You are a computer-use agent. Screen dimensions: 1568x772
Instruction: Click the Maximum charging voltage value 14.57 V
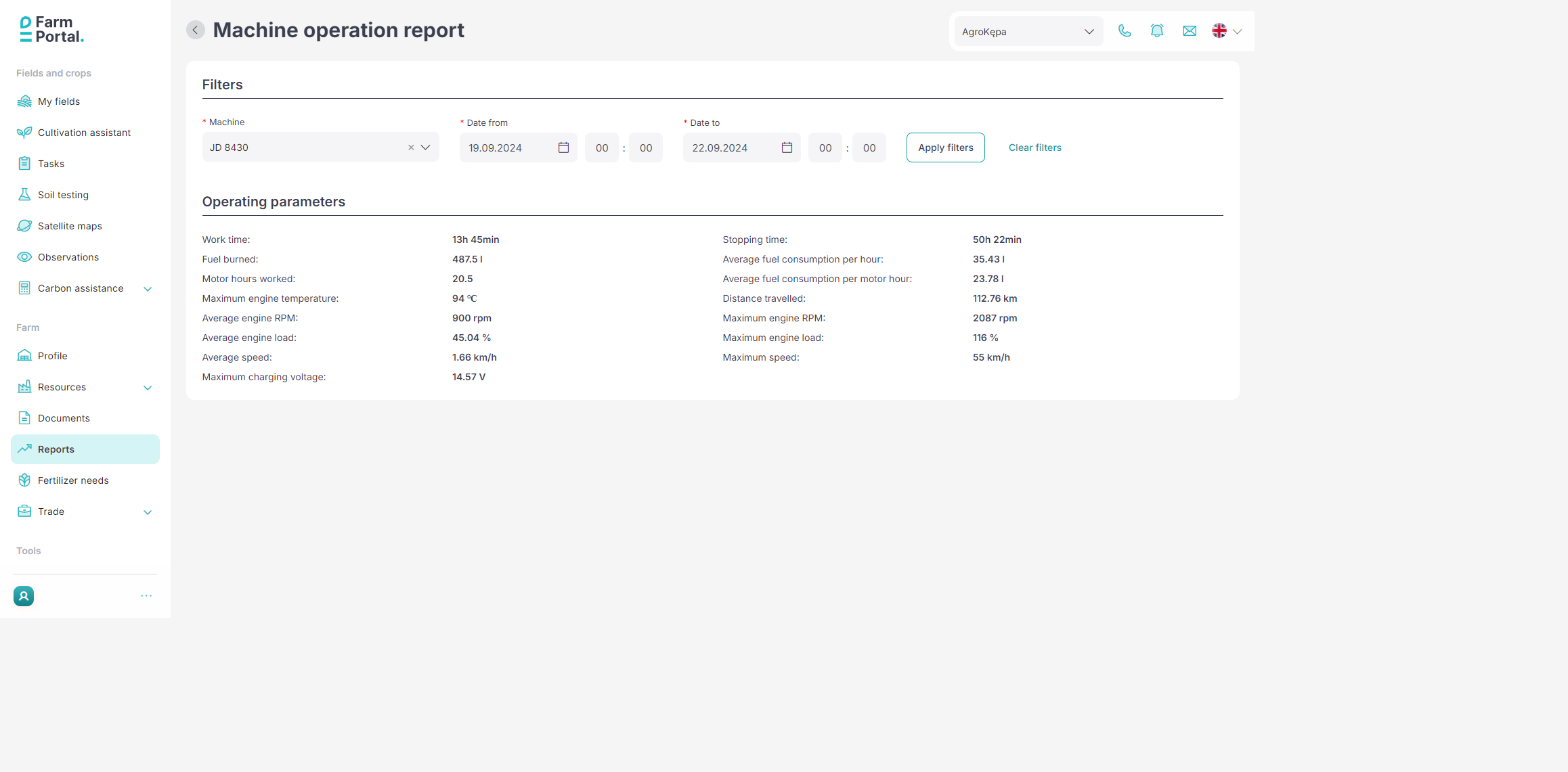pos(469,377)
